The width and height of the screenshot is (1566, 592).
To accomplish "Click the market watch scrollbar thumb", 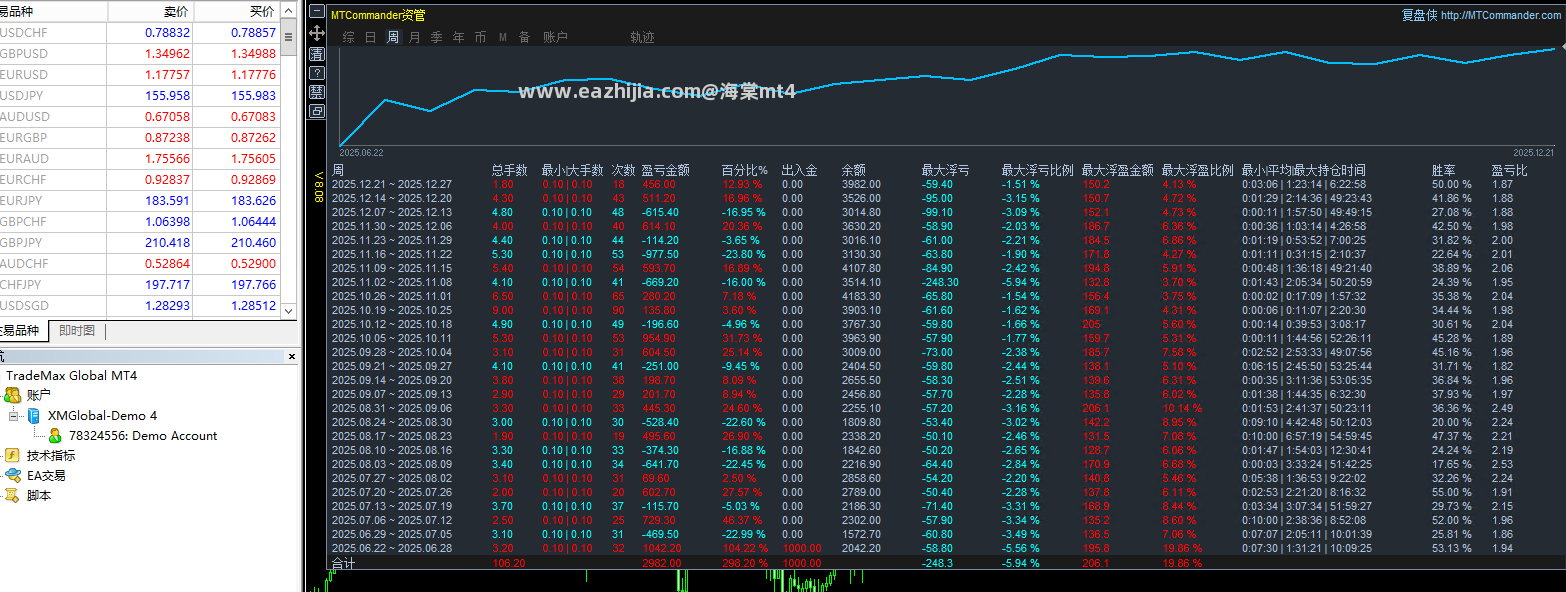I will tap(288, 38).
